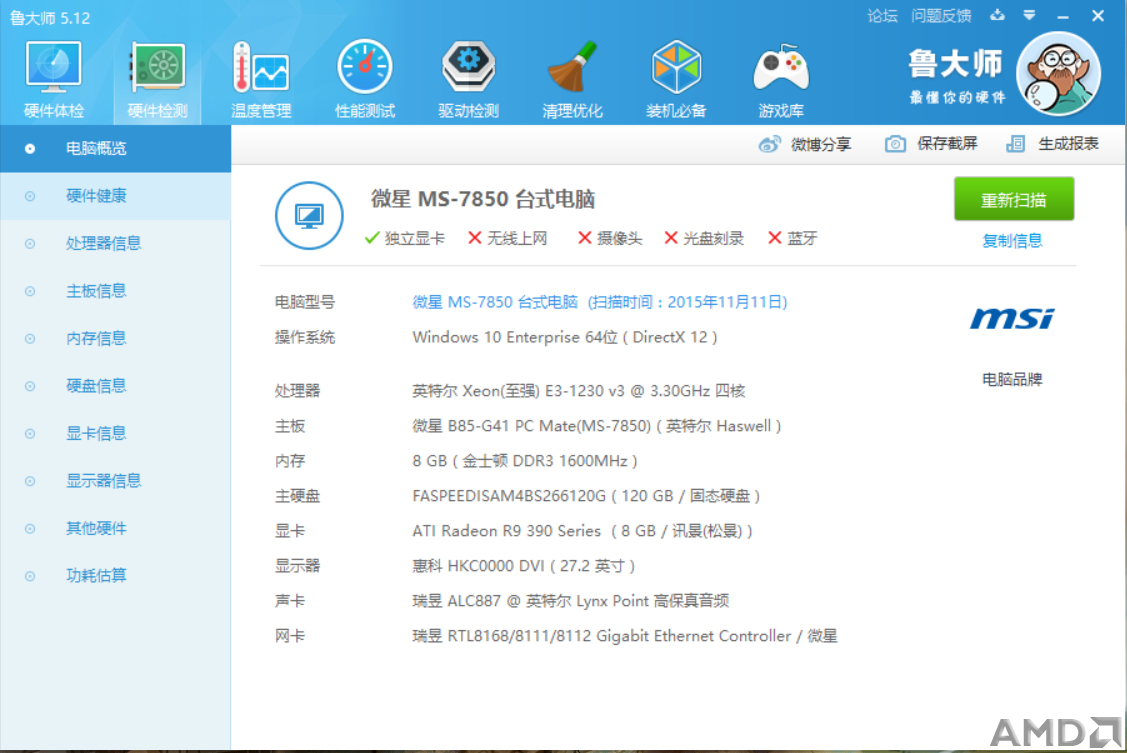The height and width of the screenshot is (753, 1127).
Task: Open 游戏库 gamepad icon
Action: (781, 67)
